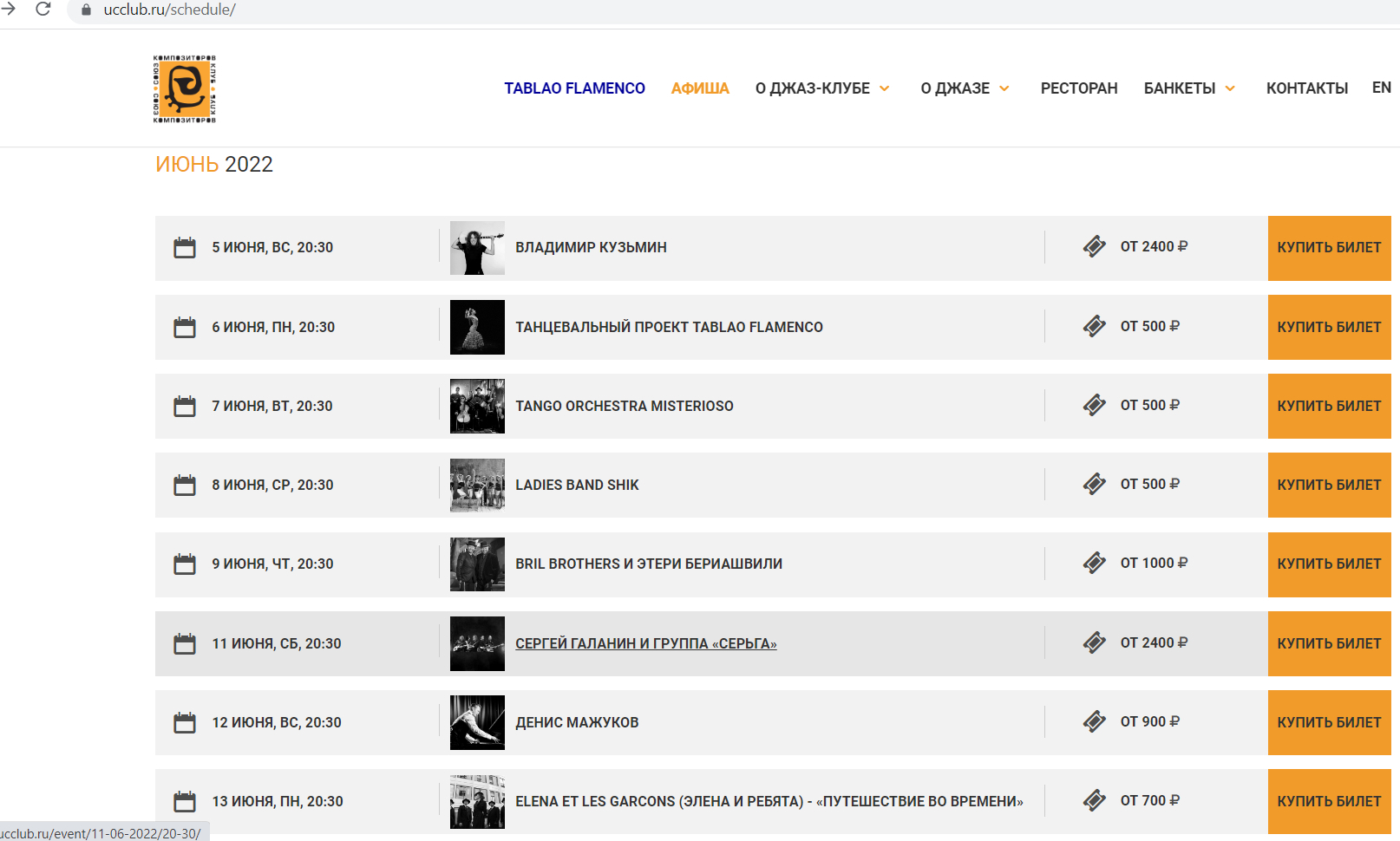The image size is (1400, 841).
Task: Click ticket icon in Elena et les Garcons row
Action: click(x=1095, y=800)
